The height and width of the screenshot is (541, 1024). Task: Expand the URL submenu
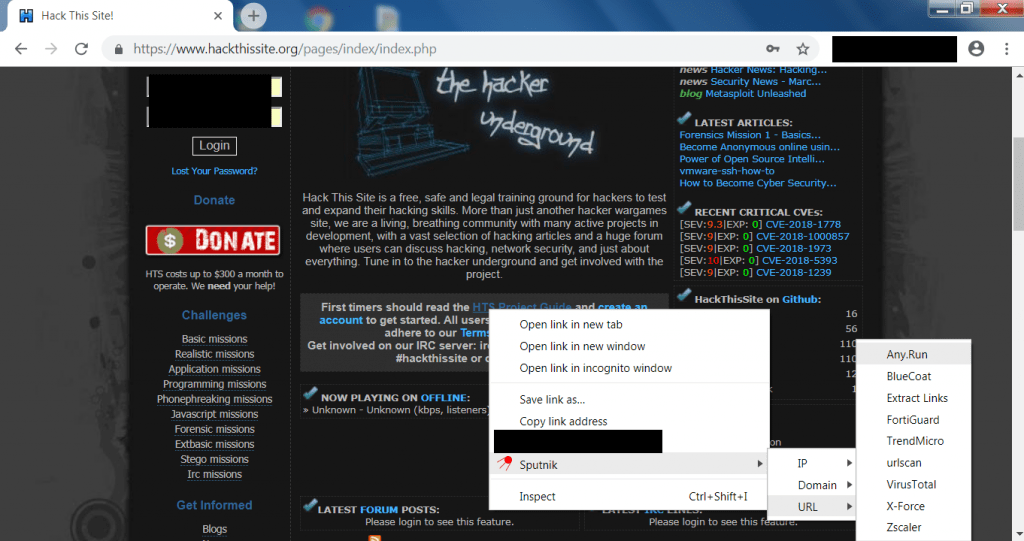(x=812, y=507)
